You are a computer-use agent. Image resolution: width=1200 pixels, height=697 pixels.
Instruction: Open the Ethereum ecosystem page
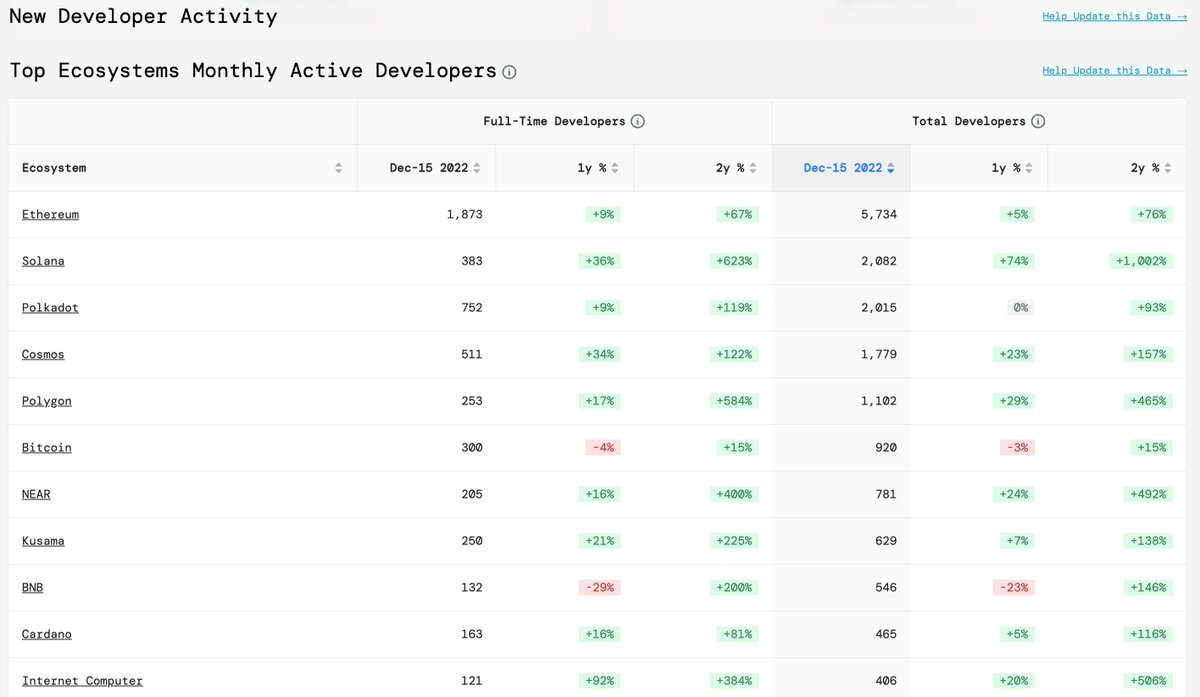pos(50,214)
